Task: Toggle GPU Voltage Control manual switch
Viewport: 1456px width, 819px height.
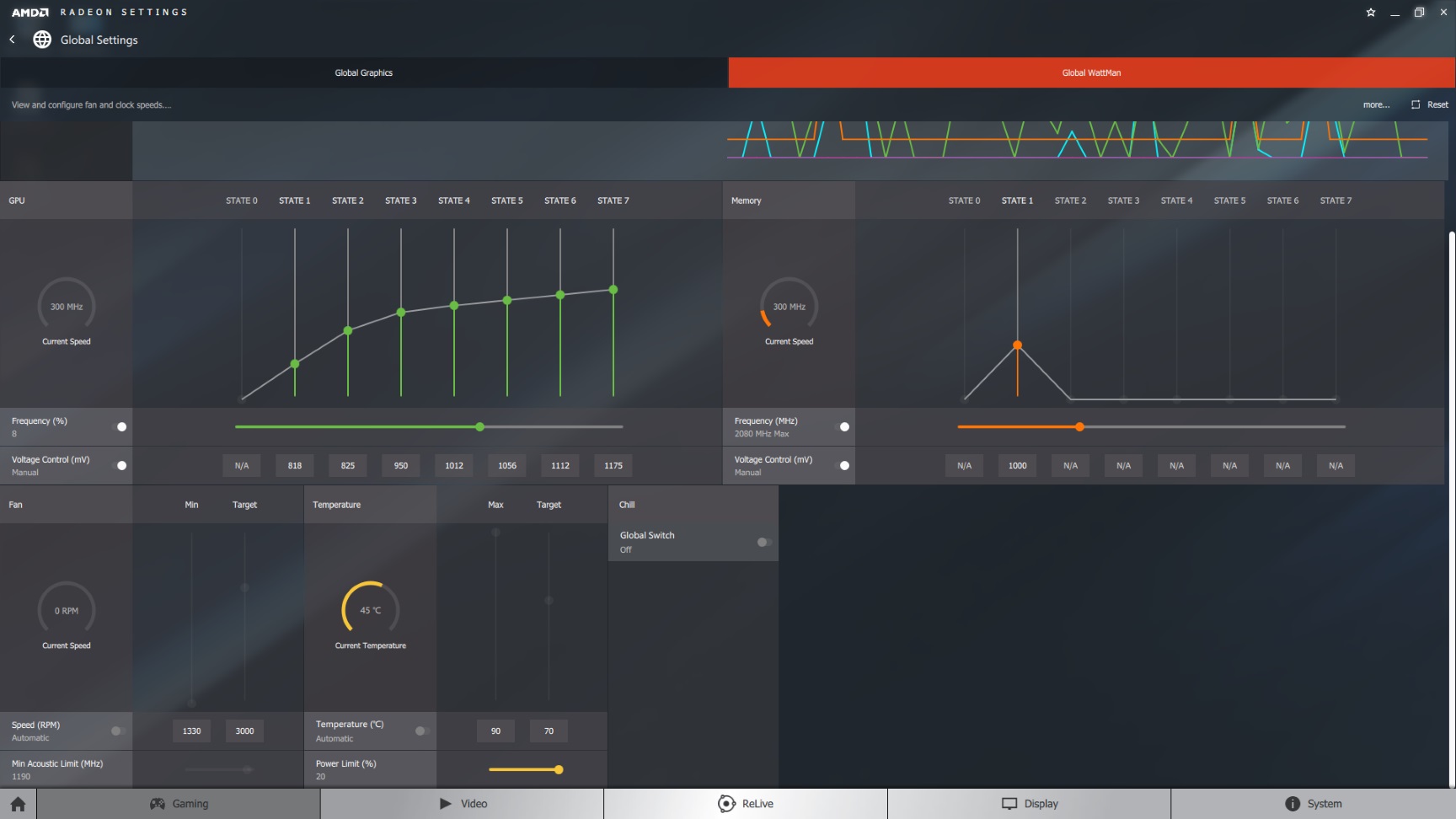Action: (x=120, y=466)
